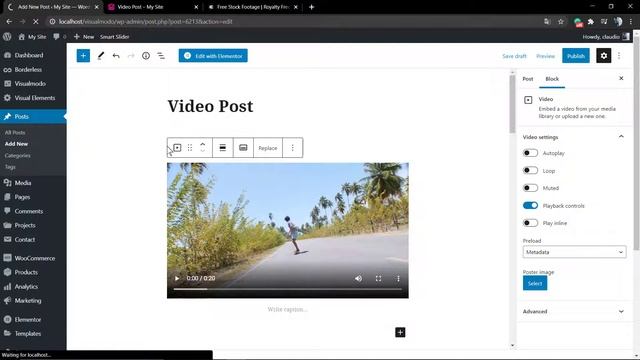Open Elementor in the admin menu
The width and height of the screenshot is (640, 360).
point(28,320)
